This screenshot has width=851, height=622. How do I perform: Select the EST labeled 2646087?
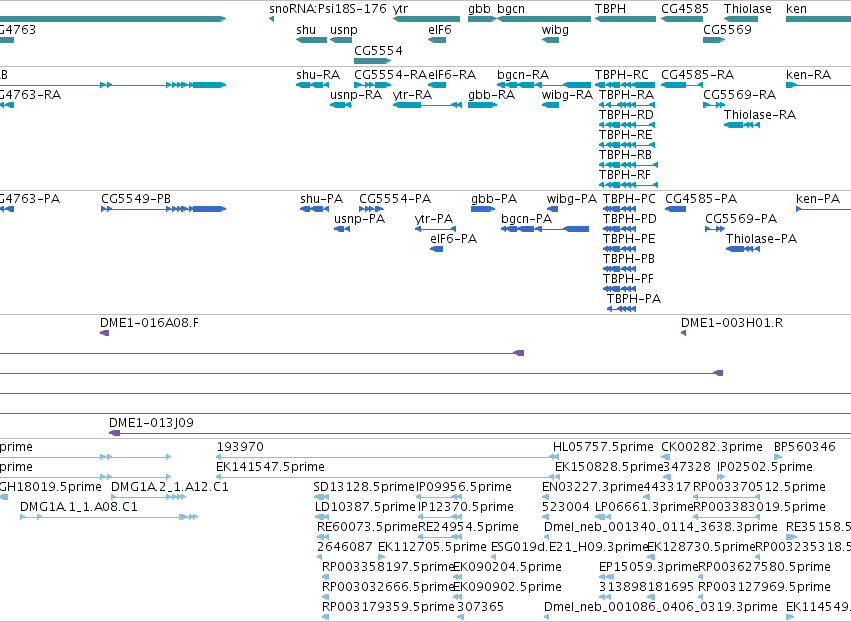tap(345, 547)
